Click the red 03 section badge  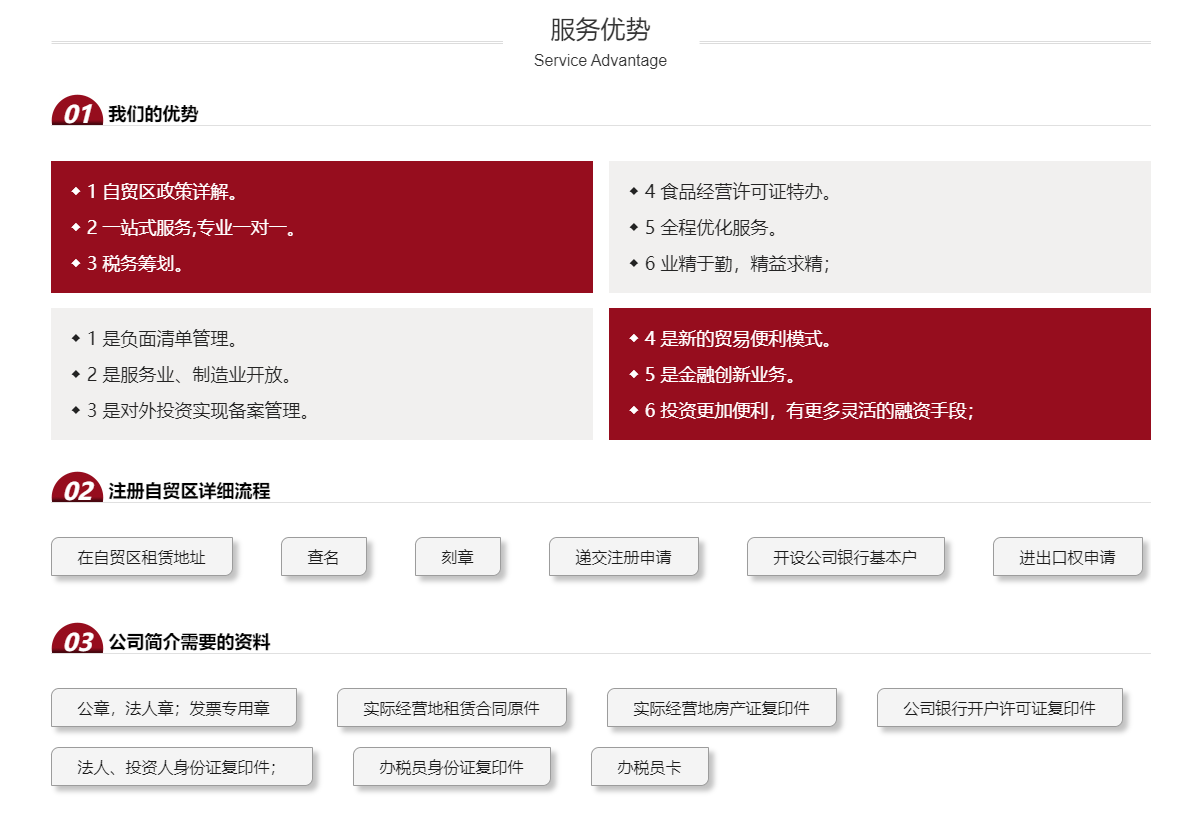[77, 641]
